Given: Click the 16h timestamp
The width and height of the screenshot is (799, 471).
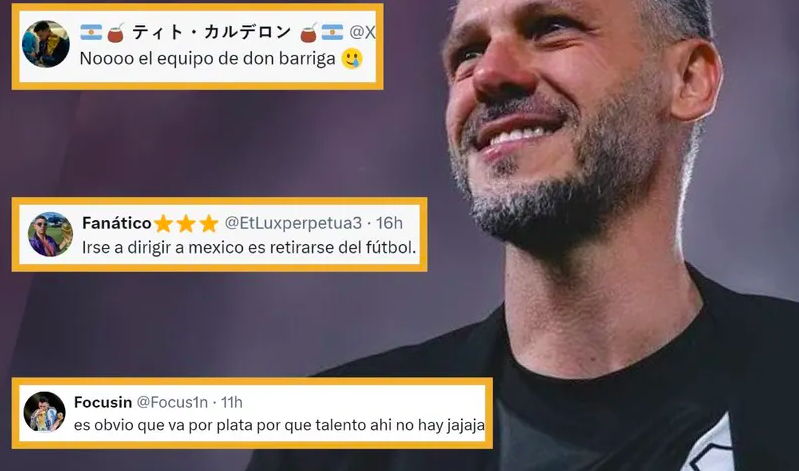Looking at the screenshot, I should tap(389, 223).
